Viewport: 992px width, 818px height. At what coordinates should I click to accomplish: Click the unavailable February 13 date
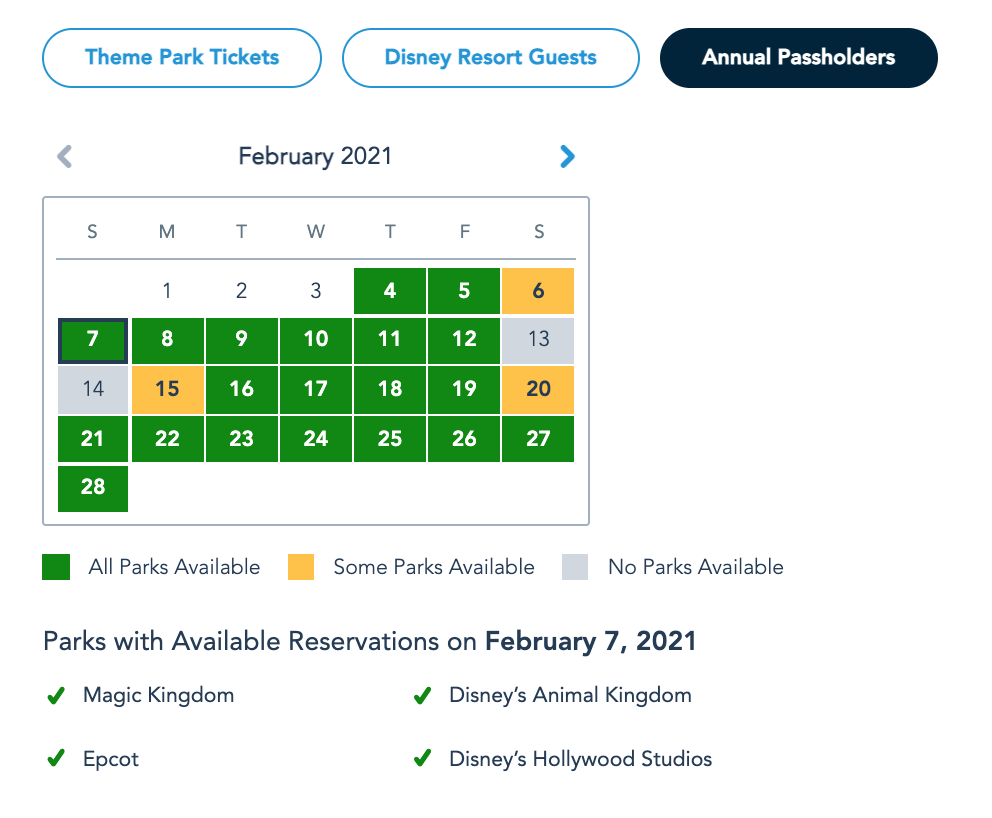[538, 340]
